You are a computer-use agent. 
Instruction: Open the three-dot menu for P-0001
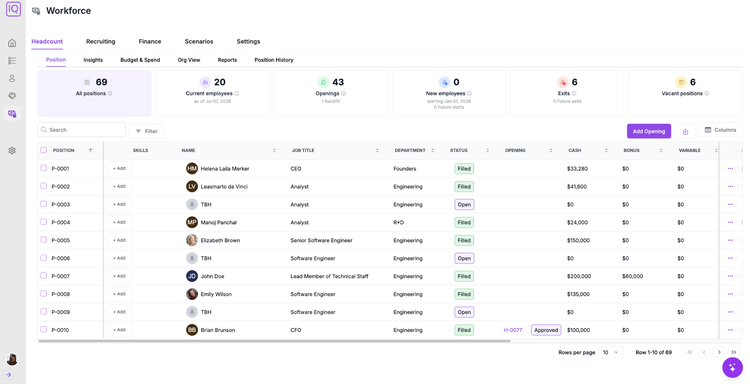[730, 168]
